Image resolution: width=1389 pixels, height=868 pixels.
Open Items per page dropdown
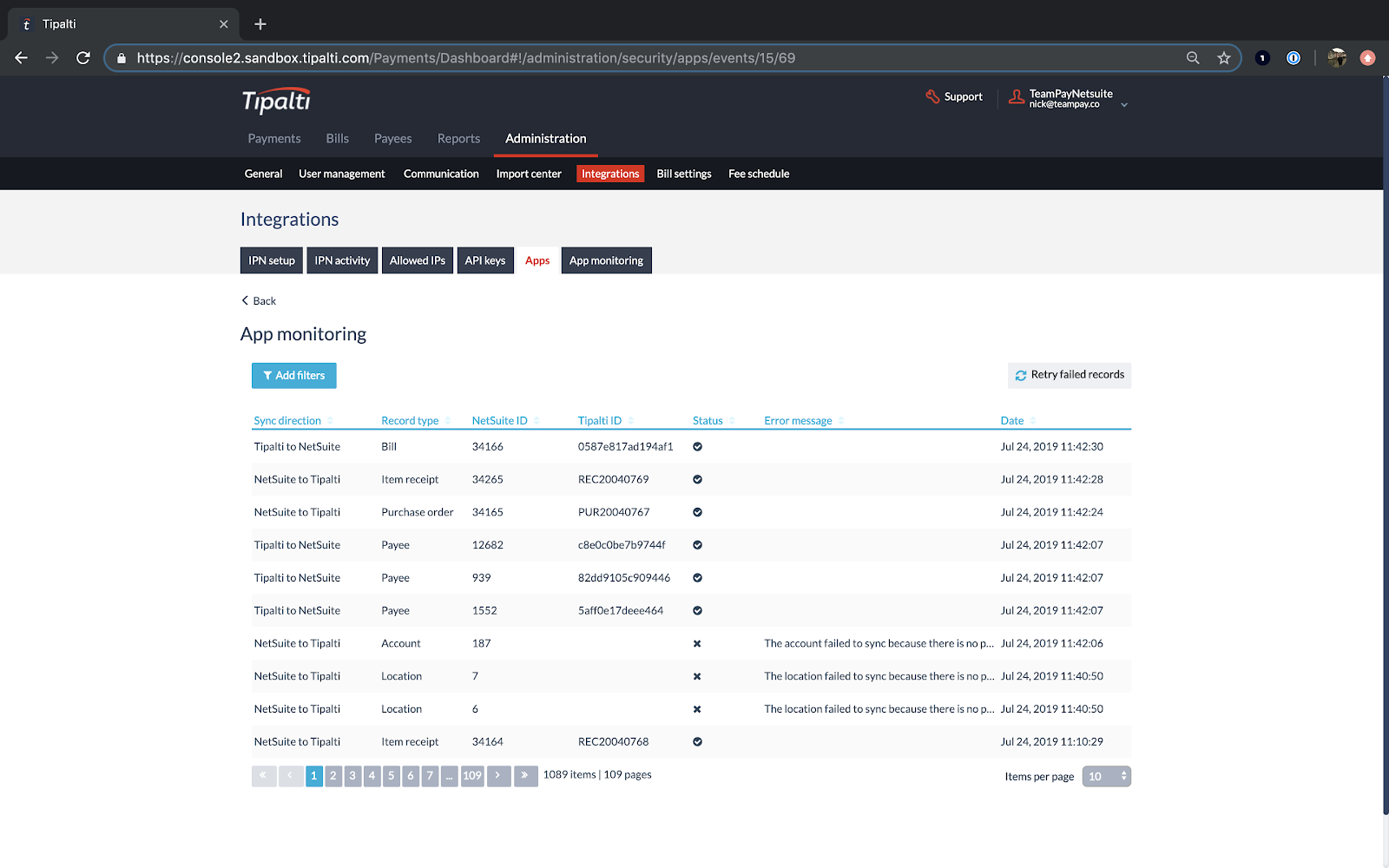[1106, 777]
